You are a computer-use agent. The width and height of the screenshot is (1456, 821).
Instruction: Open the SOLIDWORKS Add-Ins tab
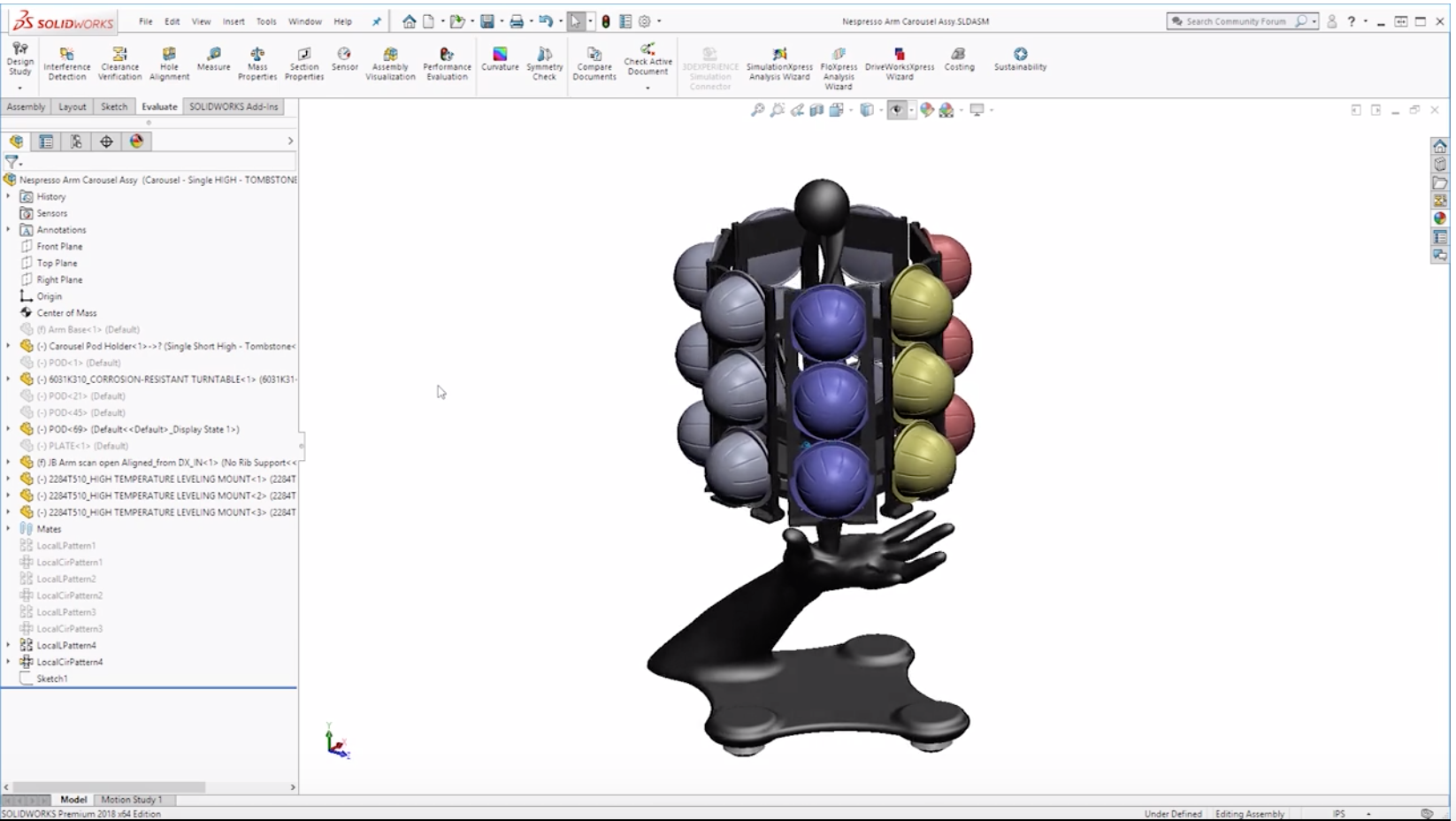[234, 107]
